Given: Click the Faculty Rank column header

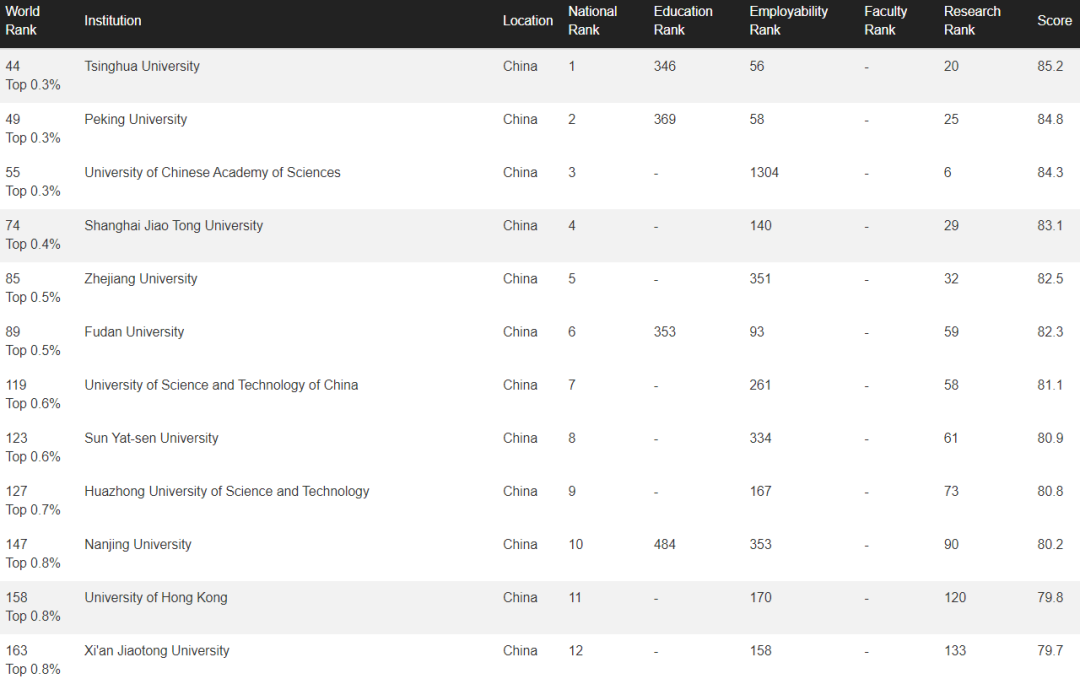Looking at the screenshot, I should (886, 21).
